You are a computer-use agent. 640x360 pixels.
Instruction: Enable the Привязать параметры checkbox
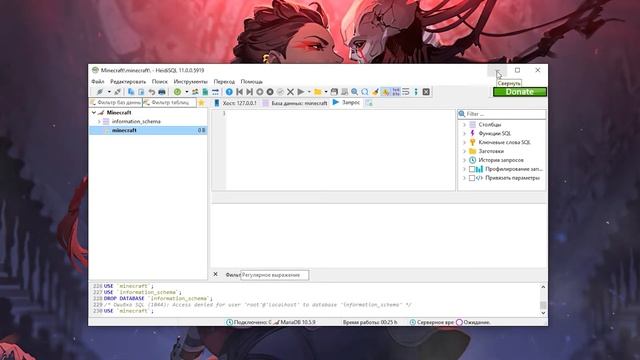tap(472, 178)
